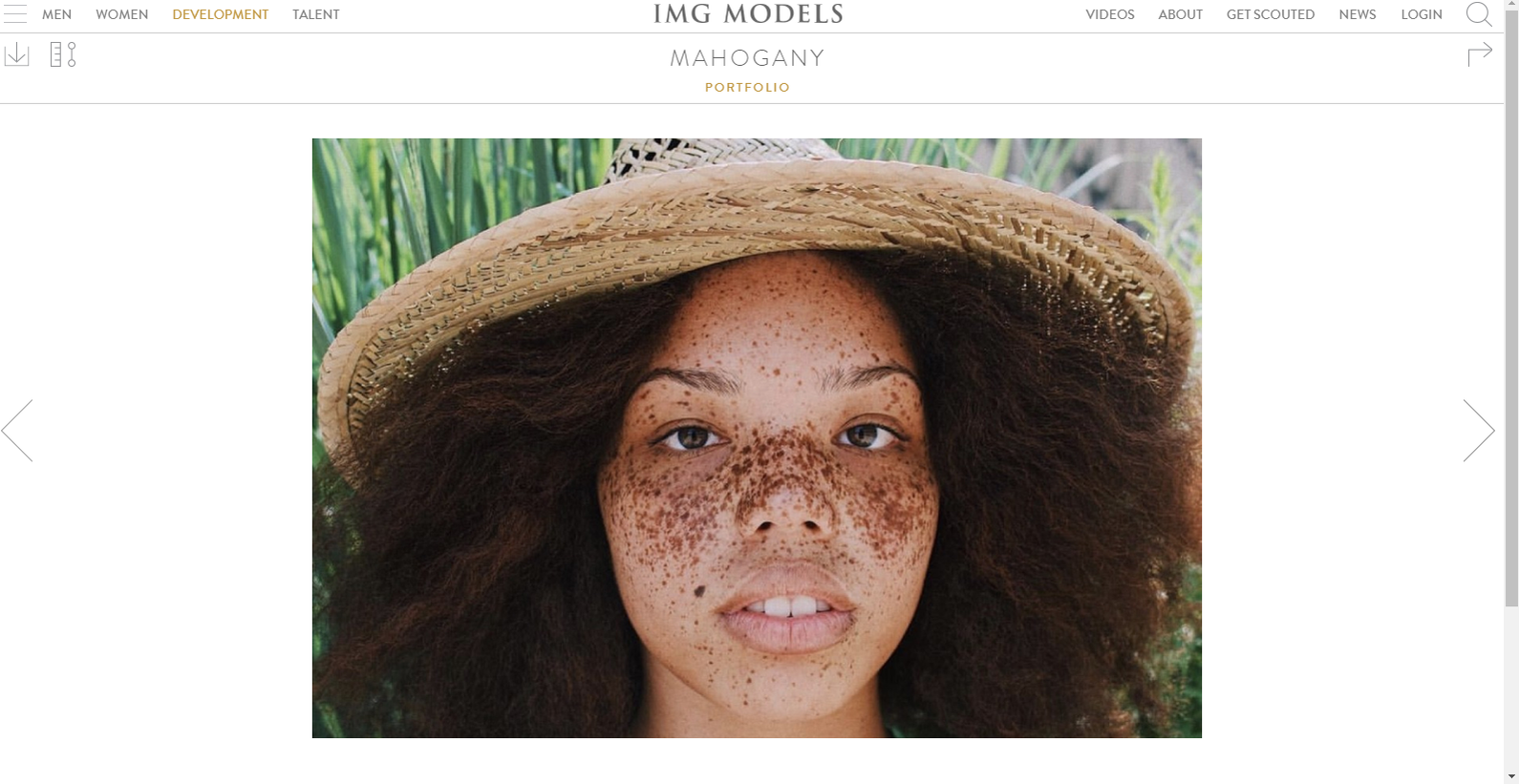Click the GET SCOUTED link
The image size is (1519, 784).
[x=1271, y=14]
